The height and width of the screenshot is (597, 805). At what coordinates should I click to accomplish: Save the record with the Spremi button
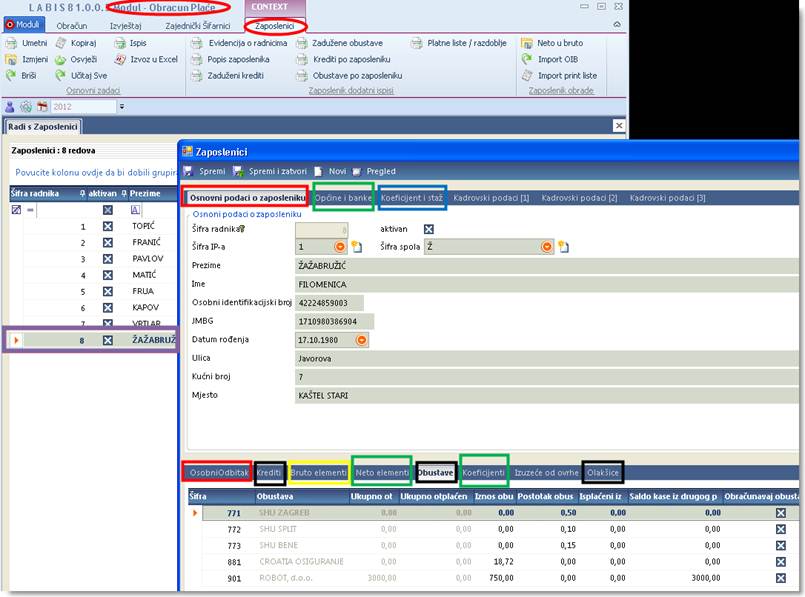(205, 171)
